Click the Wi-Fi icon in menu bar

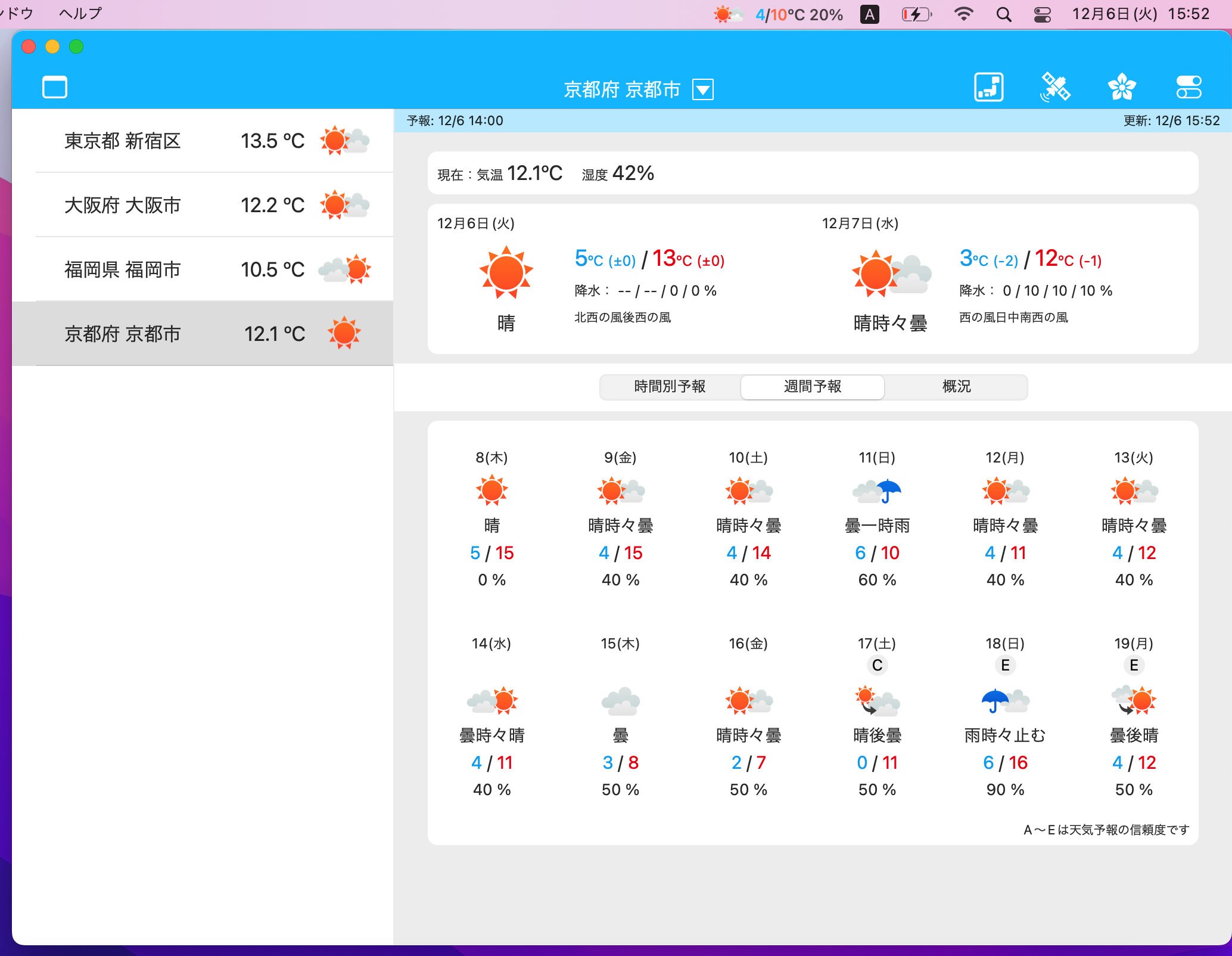click(963, 13)
